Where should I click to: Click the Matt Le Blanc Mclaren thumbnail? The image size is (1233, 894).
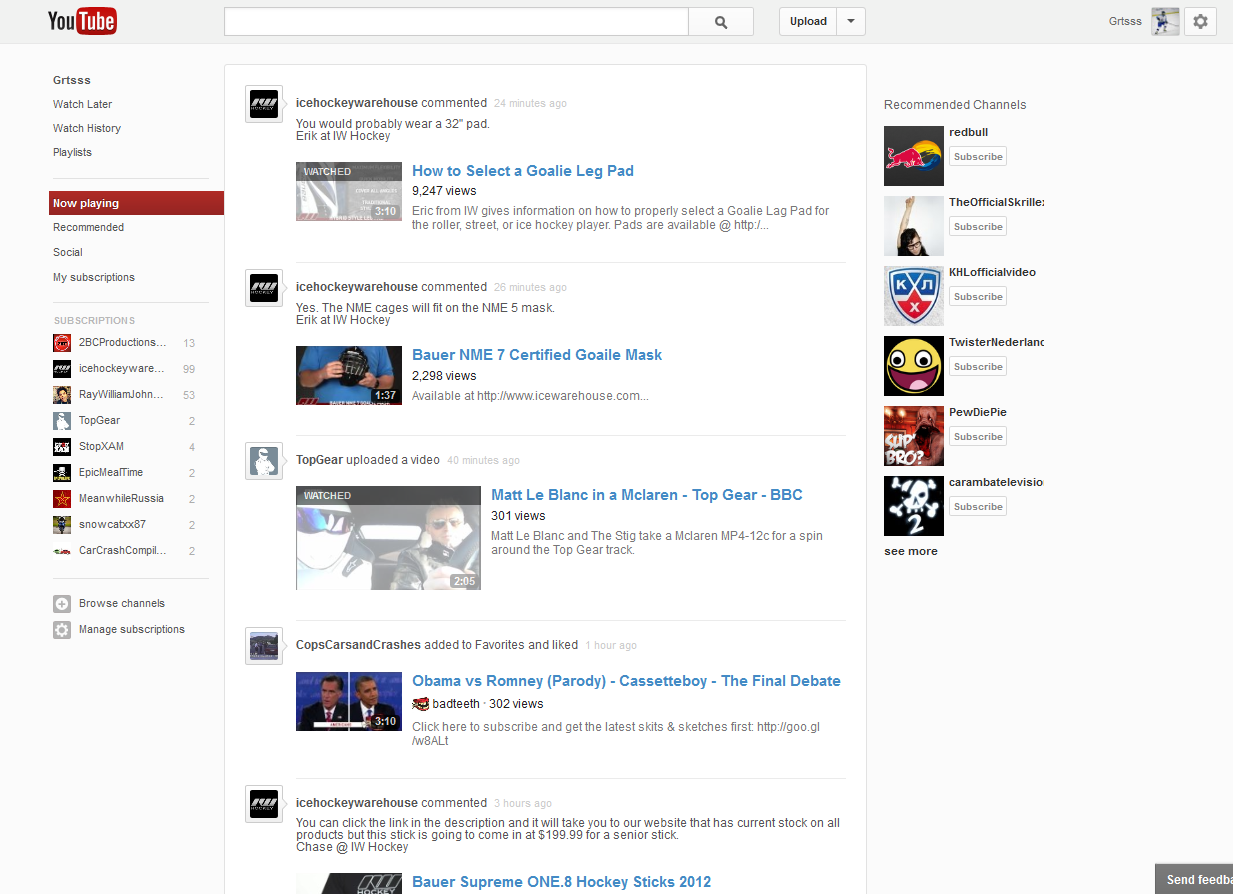pos(388,538)
